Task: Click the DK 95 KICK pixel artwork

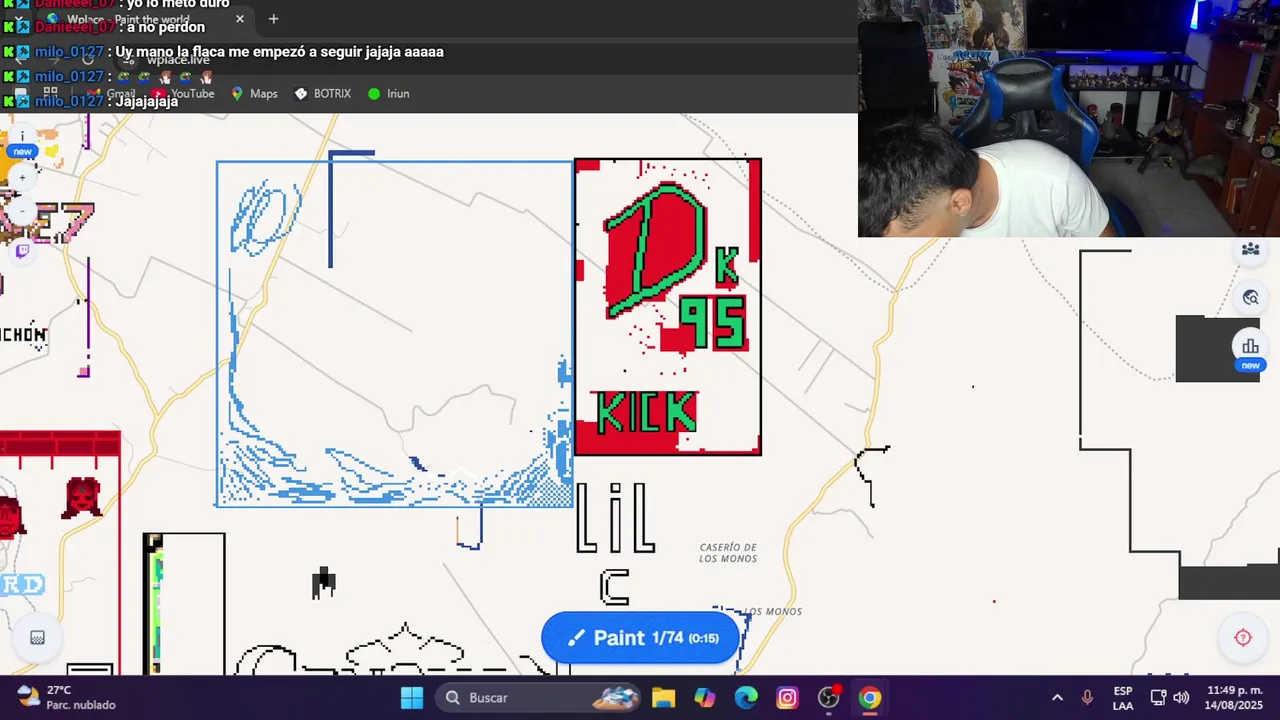Action: point(668,307)
